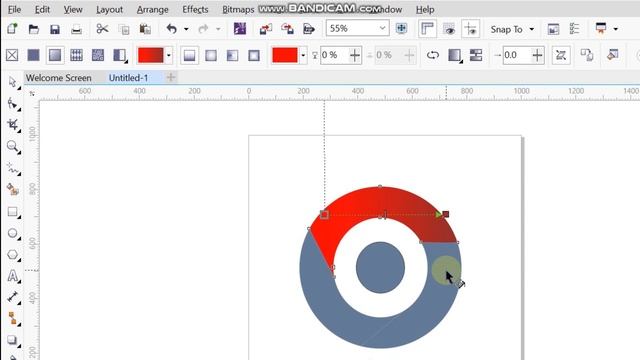Click the red gradient fill picker swatch

(151, 55)
